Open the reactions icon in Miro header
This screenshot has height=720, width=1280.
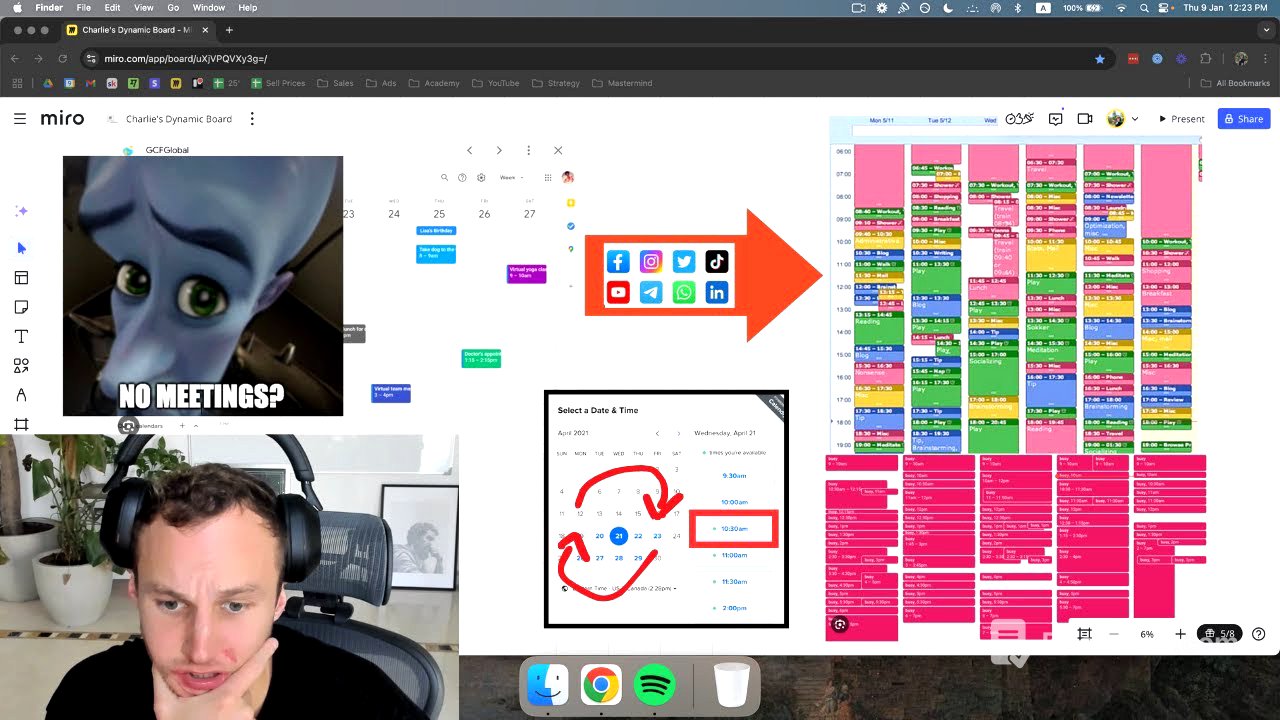pos(1019,118)
